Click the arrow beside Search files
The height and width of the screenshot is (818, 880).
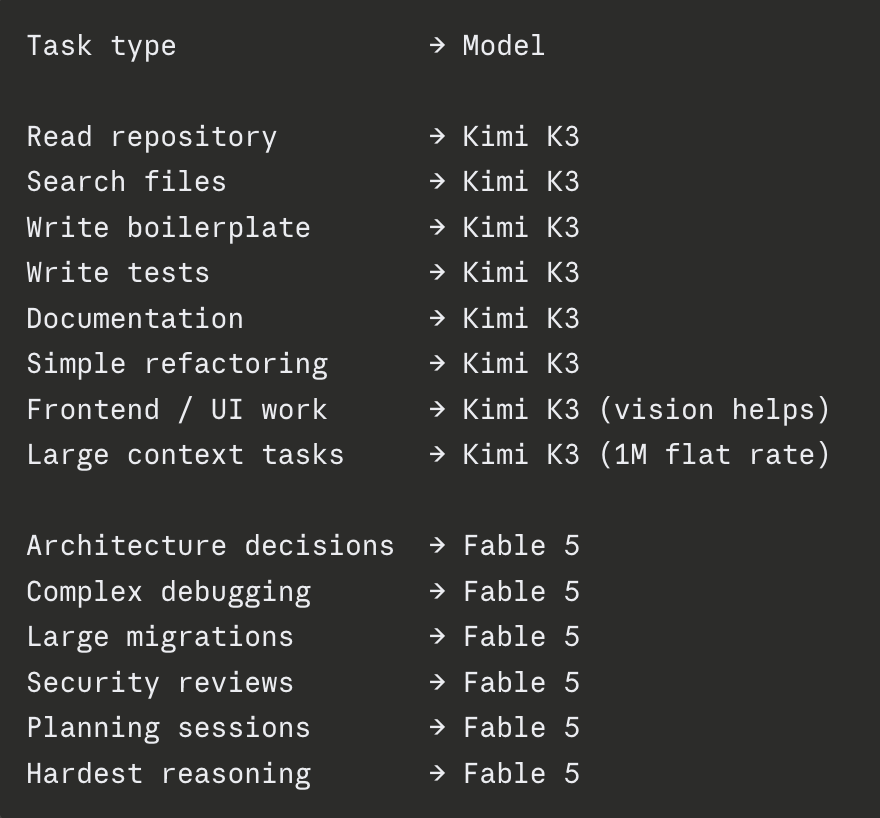coord(437,181)
